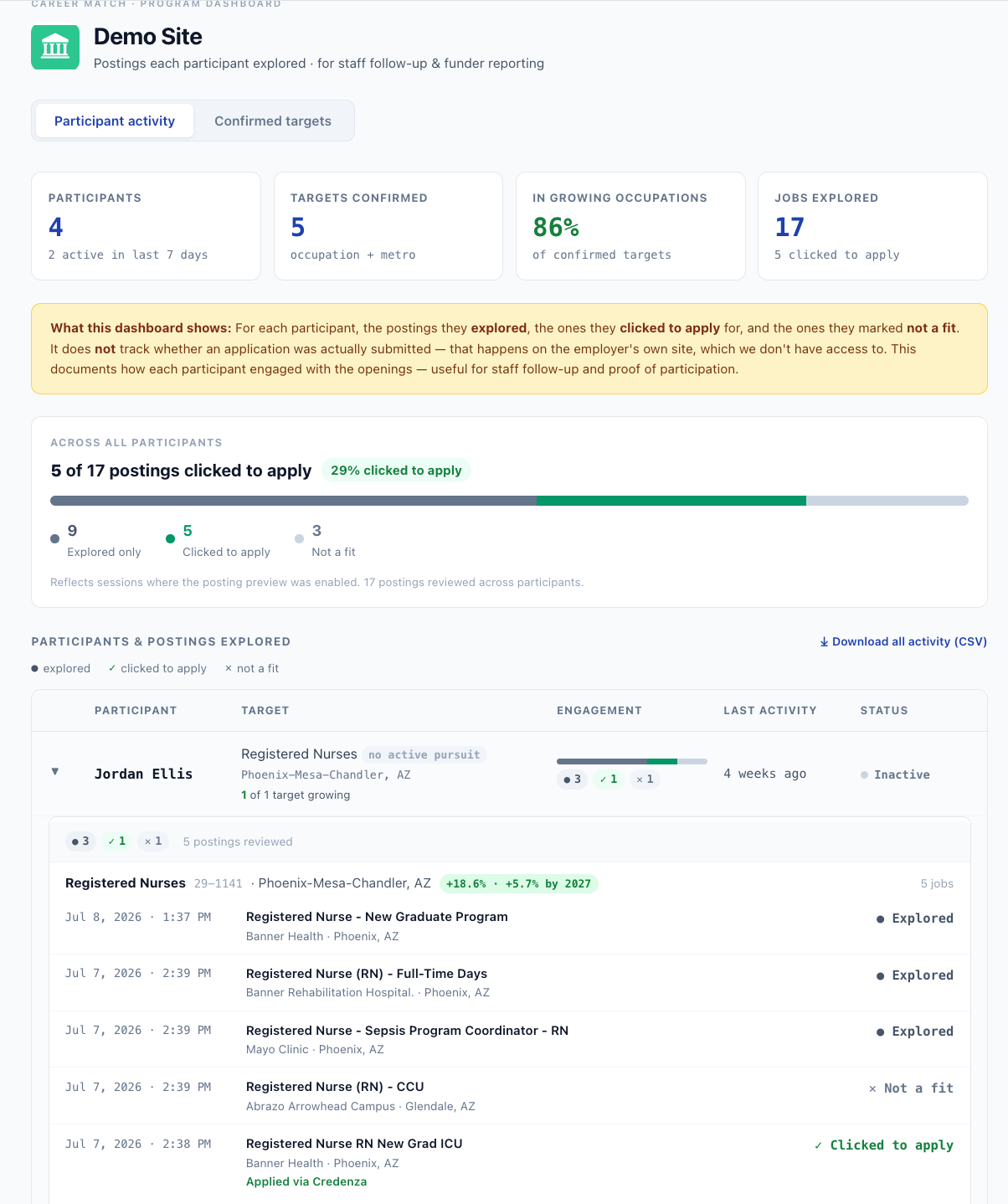The width and height of the screenshot is (1008, 1204).
Task: Click Explored status on Sepsis Program Coordinator row
Action: [x=915, y=1032]
